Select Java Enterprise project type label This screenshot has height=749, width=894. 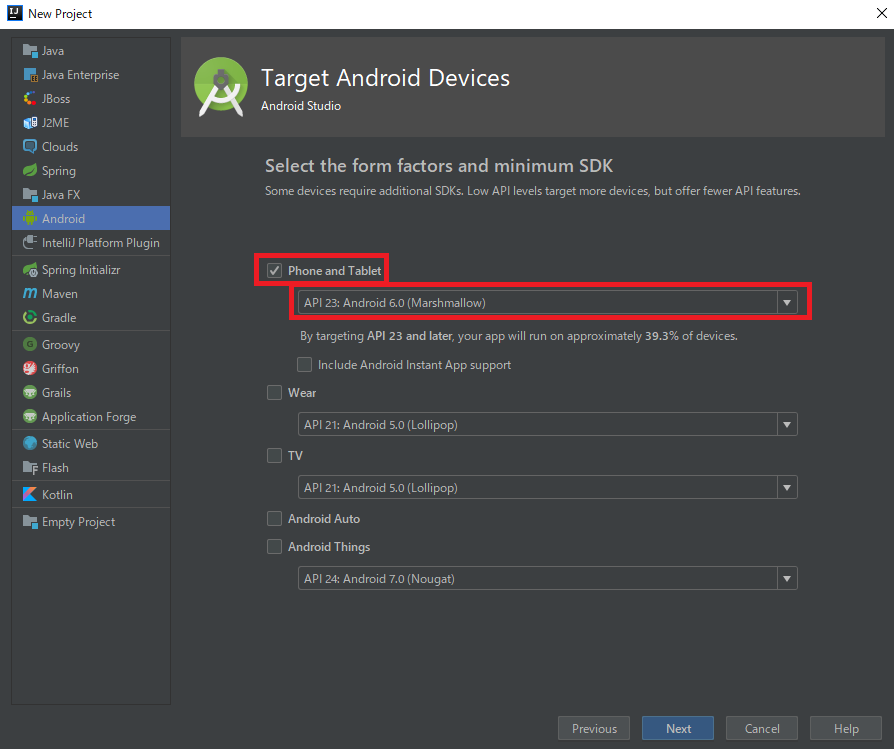pos(80,75)
